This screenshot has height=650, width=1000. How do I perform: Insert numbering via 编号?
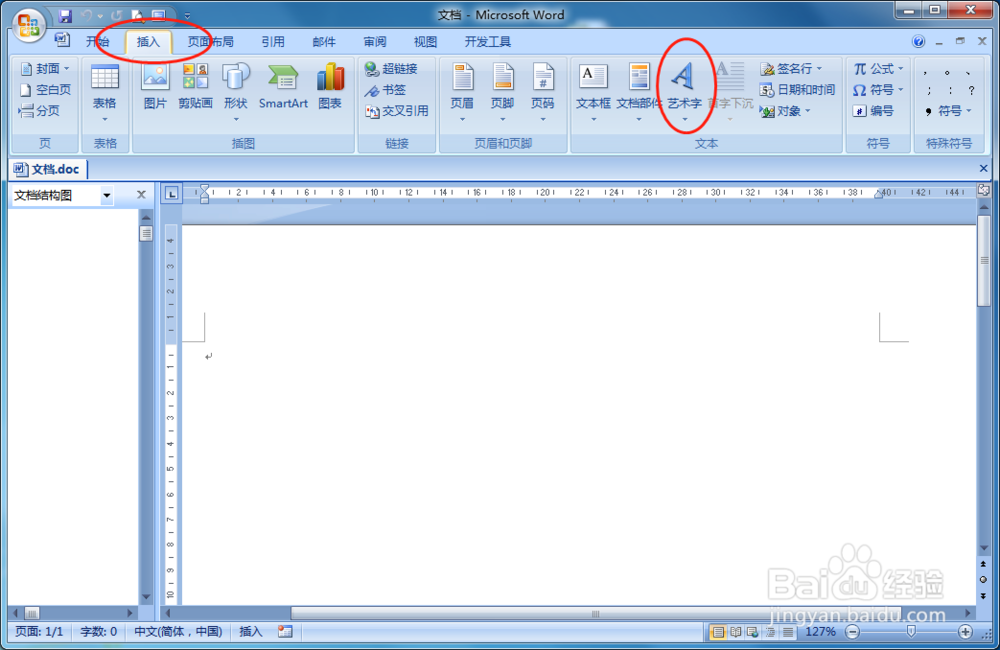point(873,111)
